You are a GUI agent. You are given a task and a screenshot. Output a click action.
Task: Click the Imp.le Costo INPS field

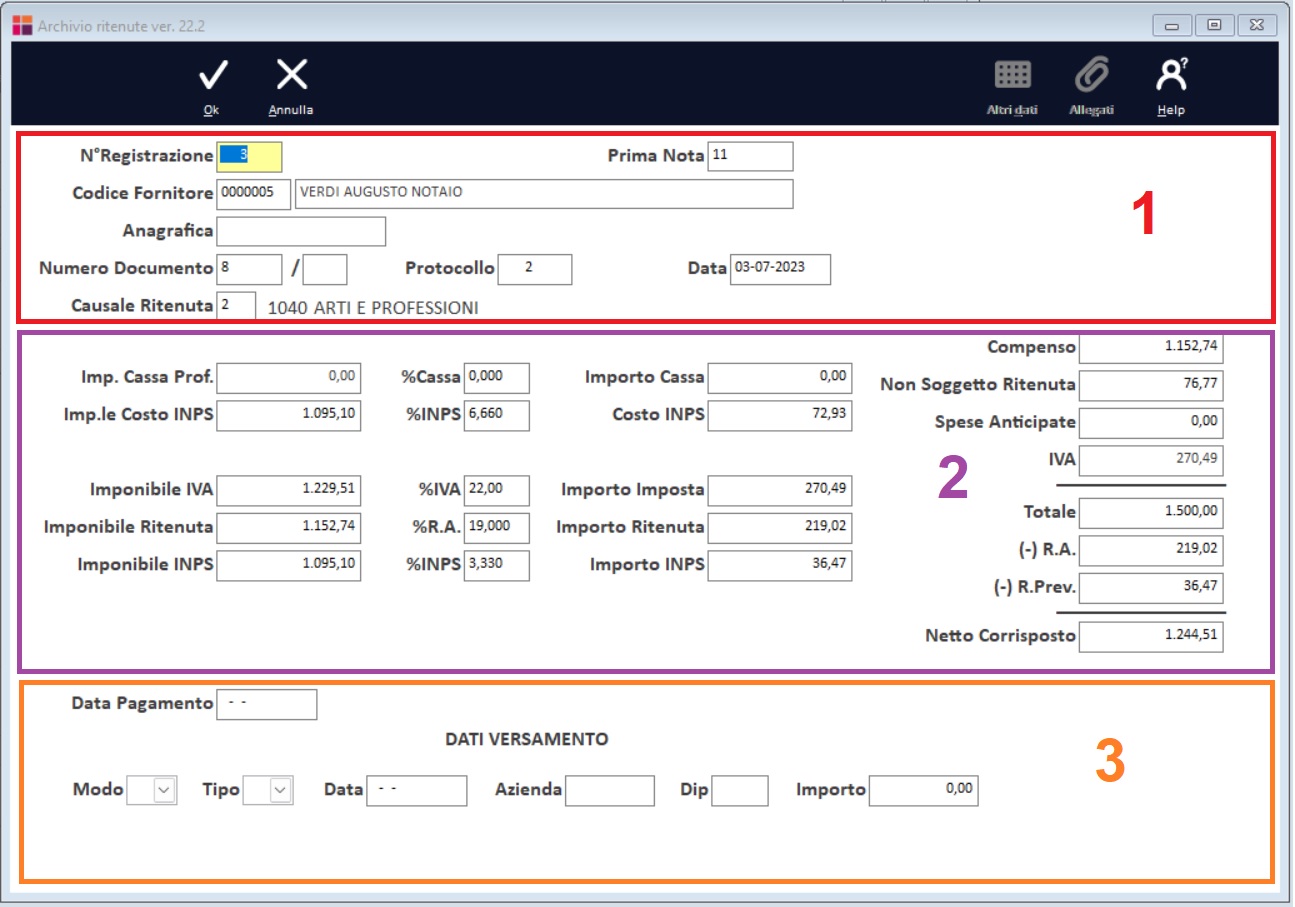(288, 415)
